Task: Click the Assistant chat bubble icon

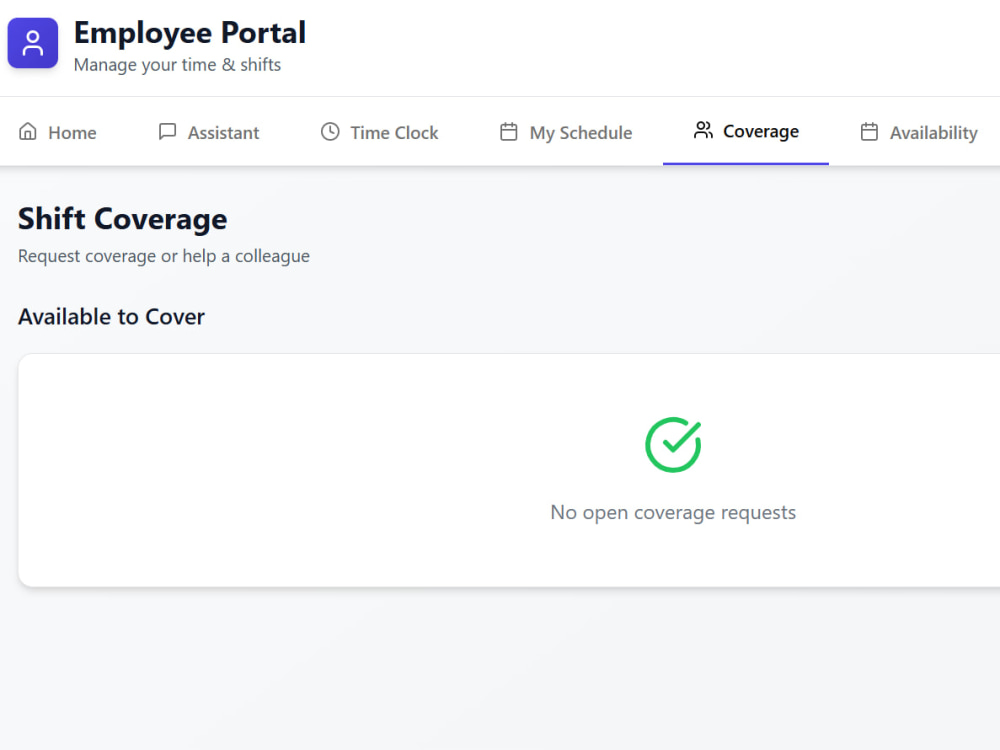Action: 167,131
